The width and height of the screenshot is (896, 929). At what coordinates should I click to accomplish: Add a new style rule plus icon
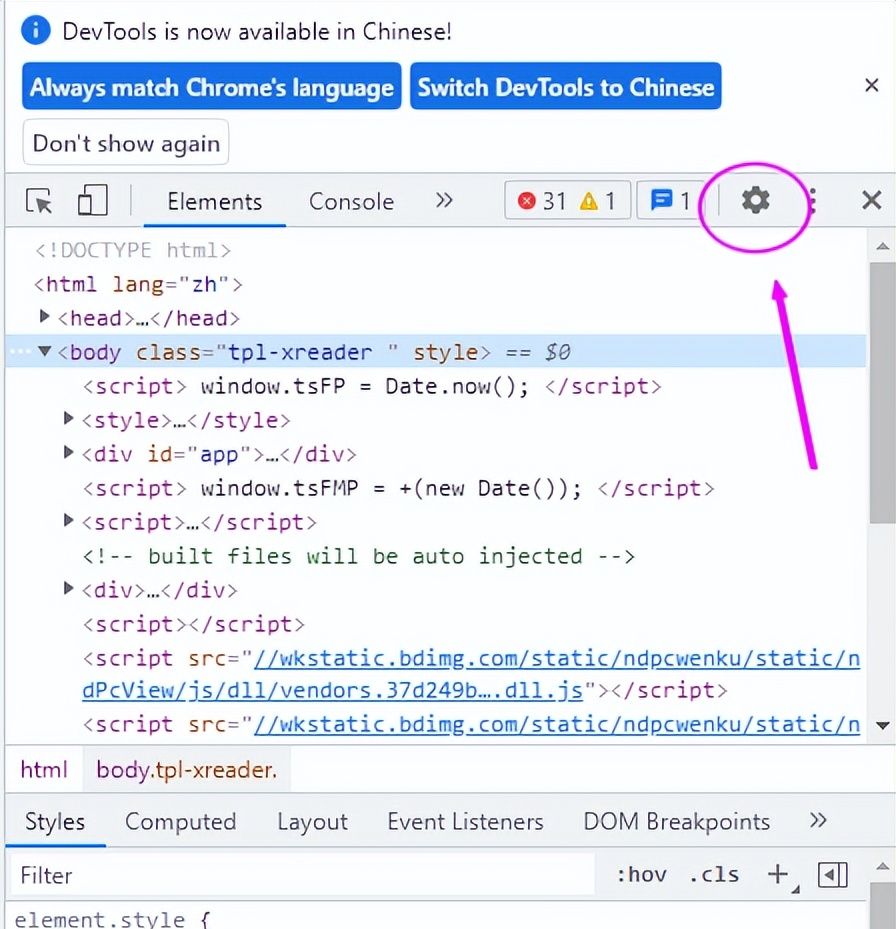[x=778, y=875]
